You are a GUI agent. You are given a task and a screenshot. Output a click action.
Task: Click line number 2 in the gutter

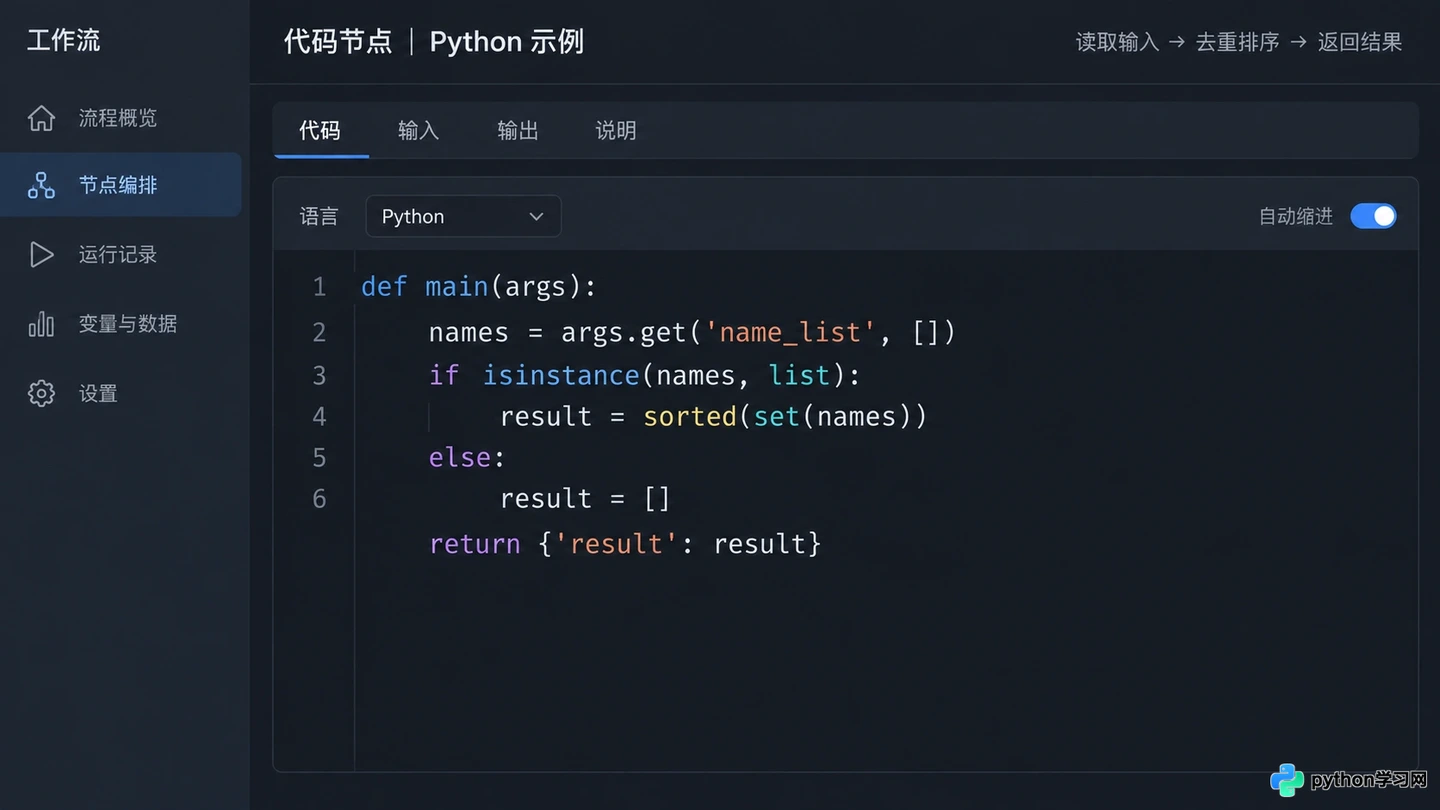tap(320, 332)
